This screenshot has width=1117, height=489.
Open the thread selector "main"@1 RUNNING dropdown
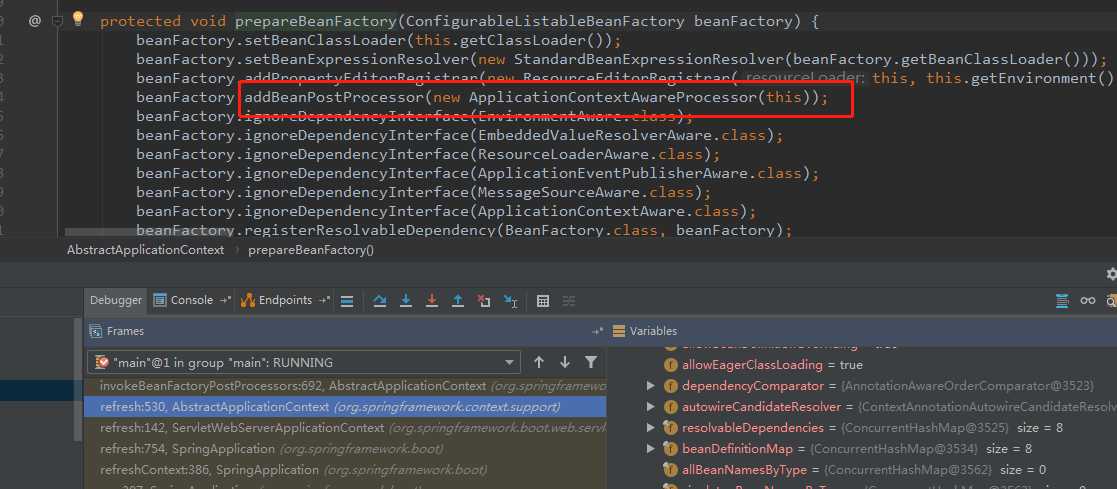303,362
